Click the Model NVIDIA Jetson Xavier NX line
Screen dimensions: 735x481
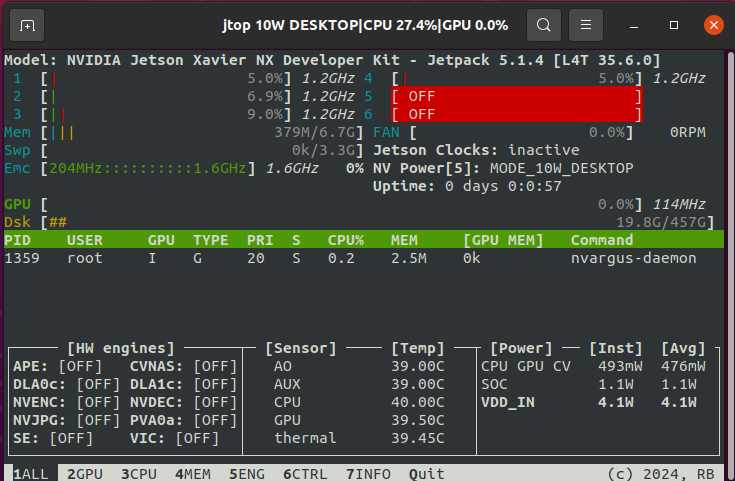pos(332,60)
